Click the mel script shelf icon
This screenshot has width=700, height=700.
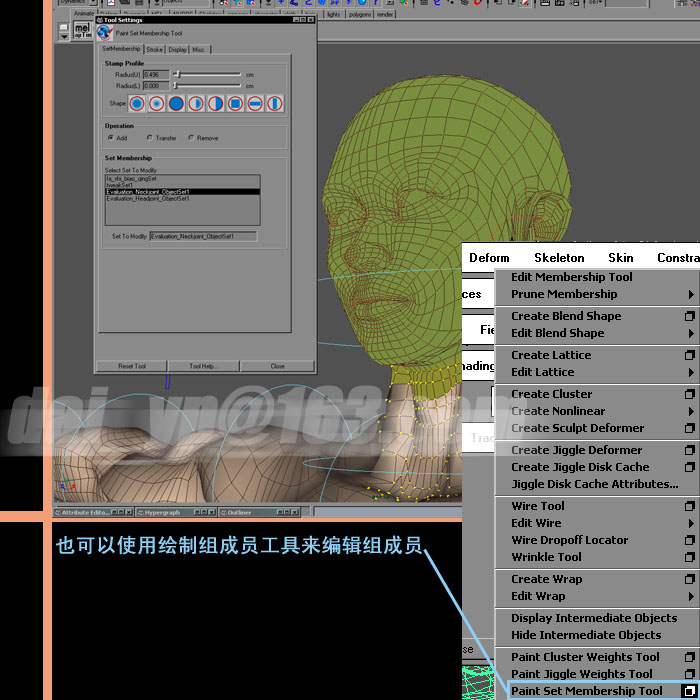[82, 30]
